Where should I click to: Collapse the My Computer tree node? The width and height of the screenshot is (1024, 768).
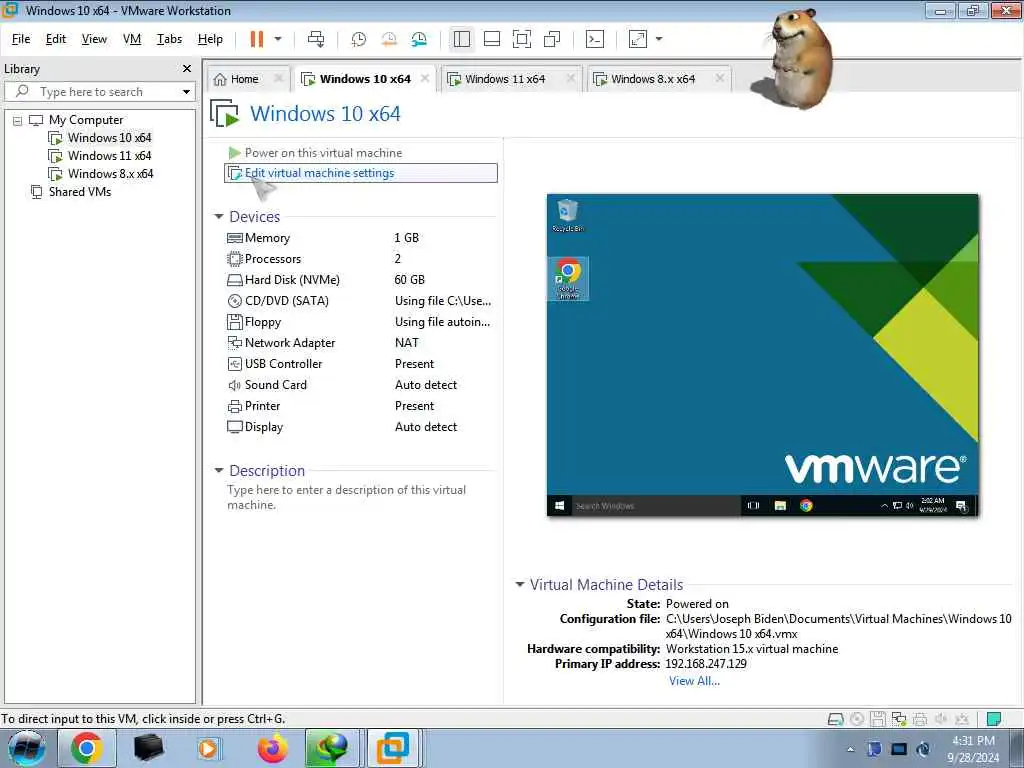click(x=18, y=121)
